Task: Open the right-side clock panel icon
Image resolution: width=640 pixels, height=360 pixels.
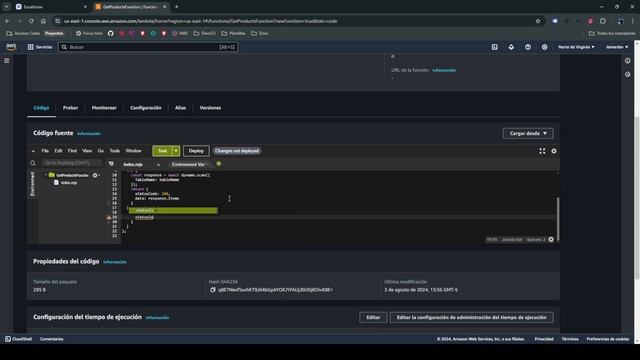Action: 627,75
